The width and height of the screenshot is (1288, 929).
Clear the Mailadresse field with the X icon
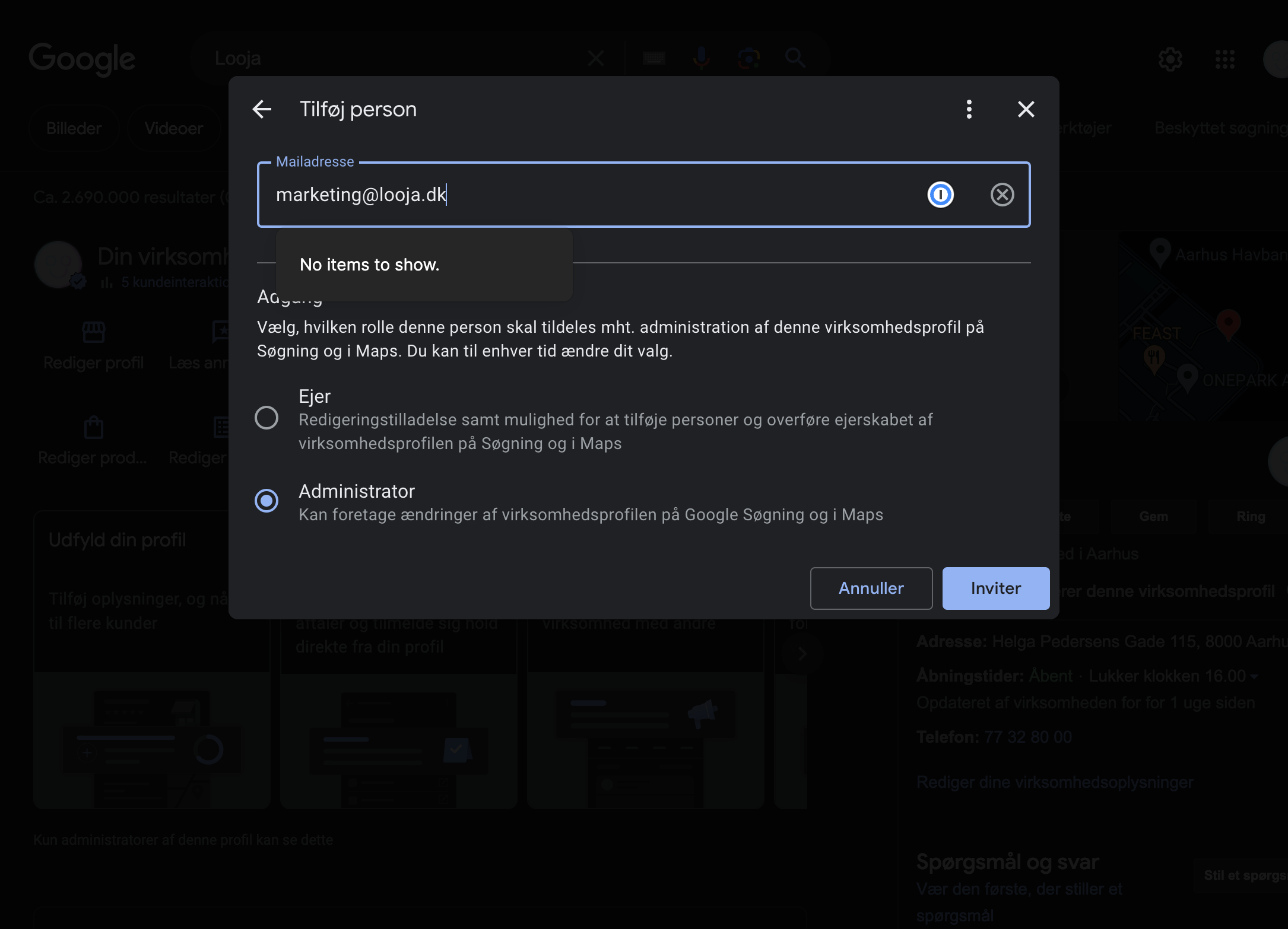(x=1002, y=195)
